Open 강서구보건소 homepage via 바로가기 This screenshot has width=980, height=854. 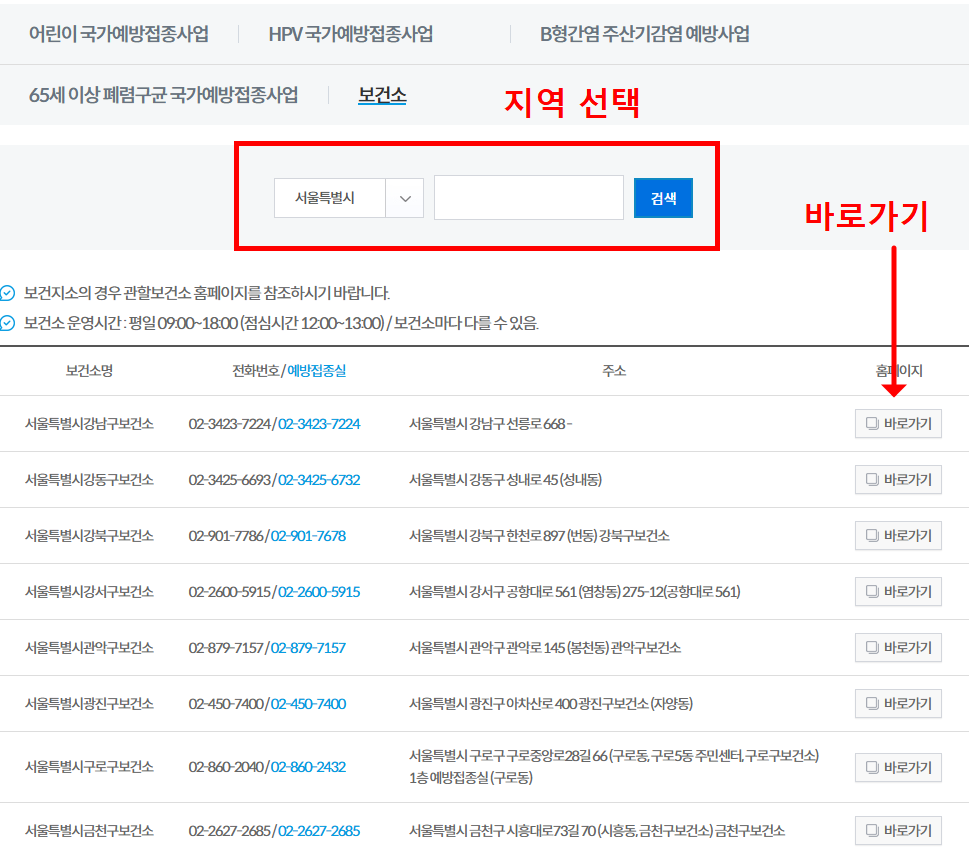click(x=898, y=592)
